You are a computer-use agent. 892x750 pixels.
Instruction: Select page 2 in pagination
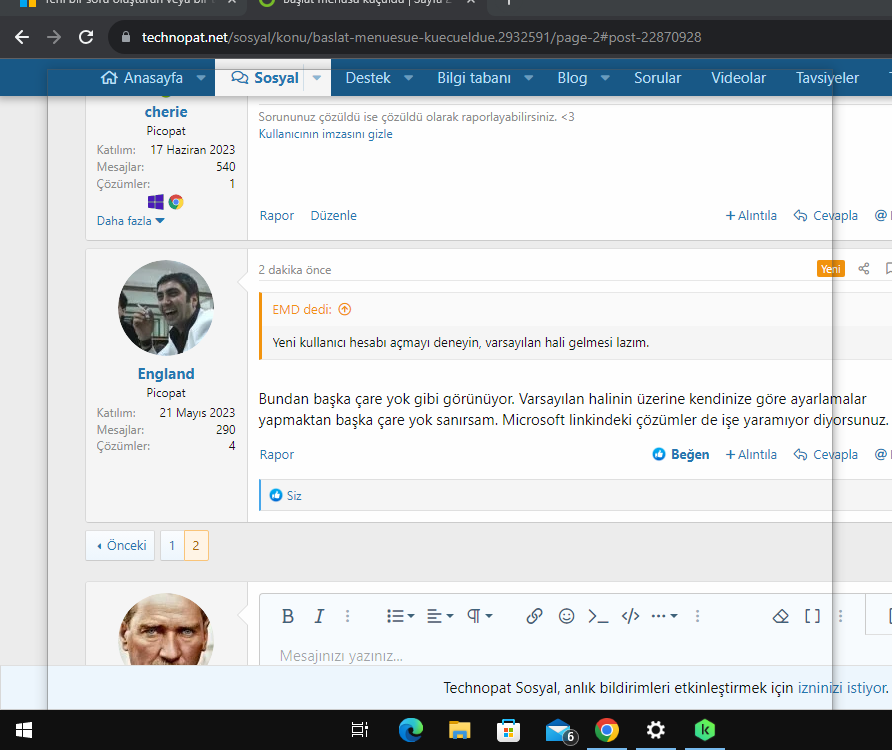(196, 546)
